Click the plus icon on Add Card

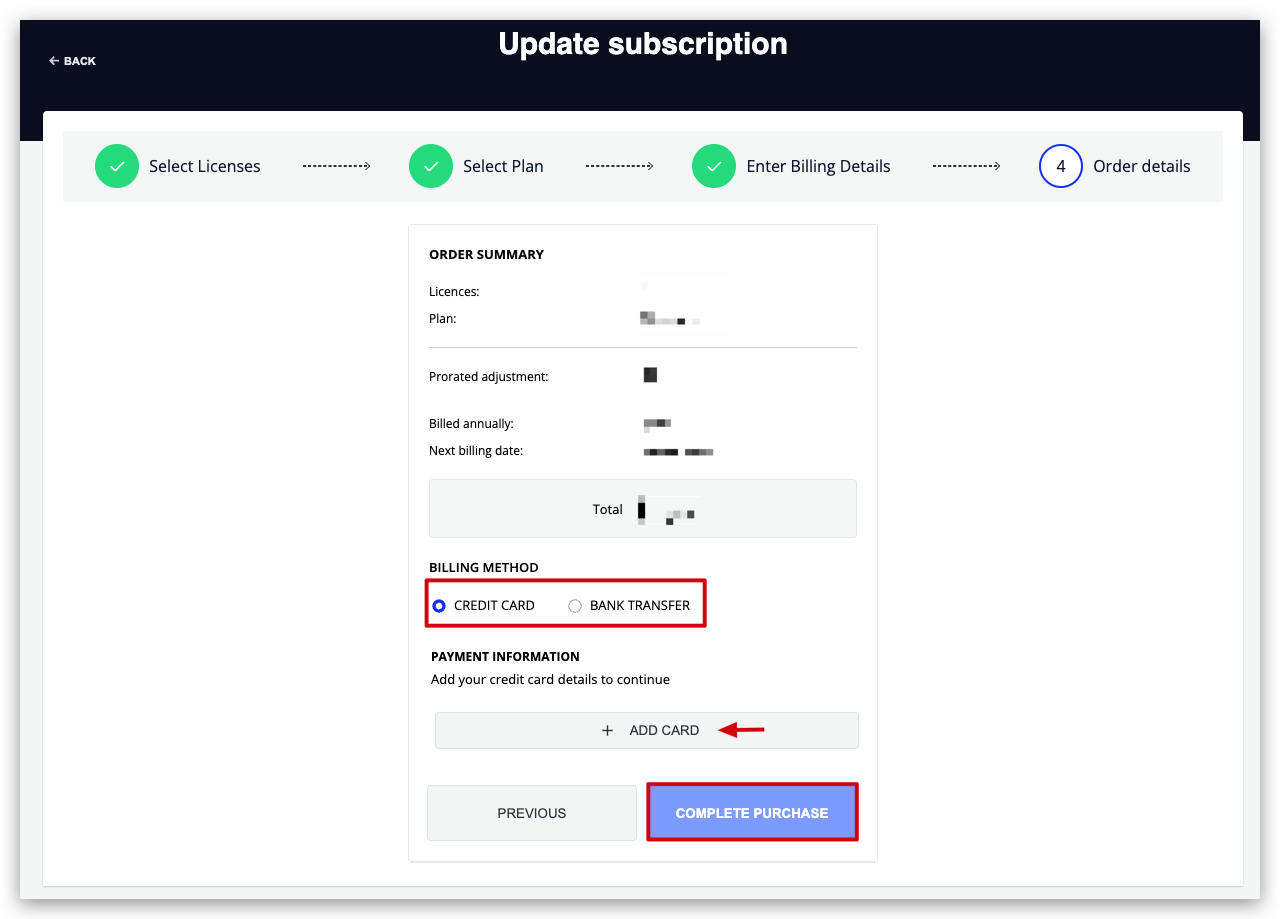[607, 731]
